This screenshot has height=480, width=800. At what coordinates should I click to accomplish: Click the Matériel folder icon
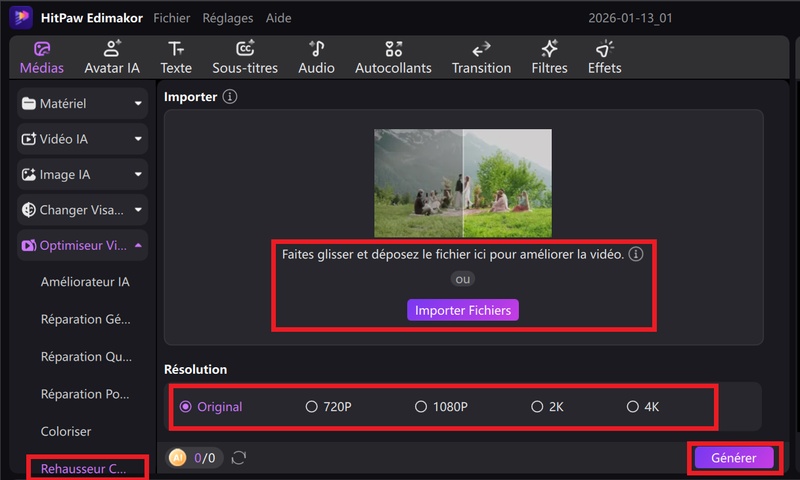pyautogui.click(x=29, y=104)
